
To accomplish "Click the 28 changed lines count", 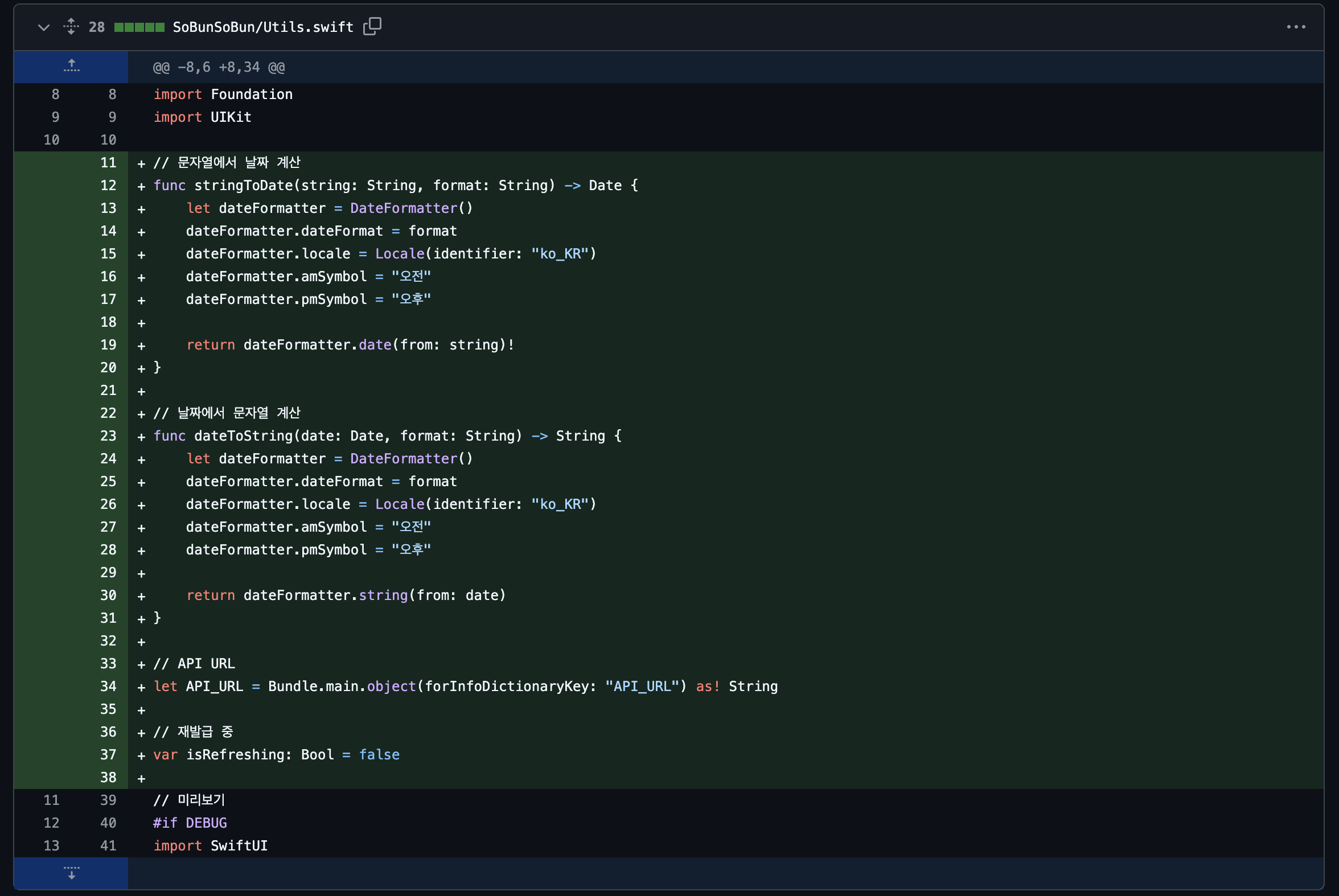I will pyautogui.click(x=97, y=27).
